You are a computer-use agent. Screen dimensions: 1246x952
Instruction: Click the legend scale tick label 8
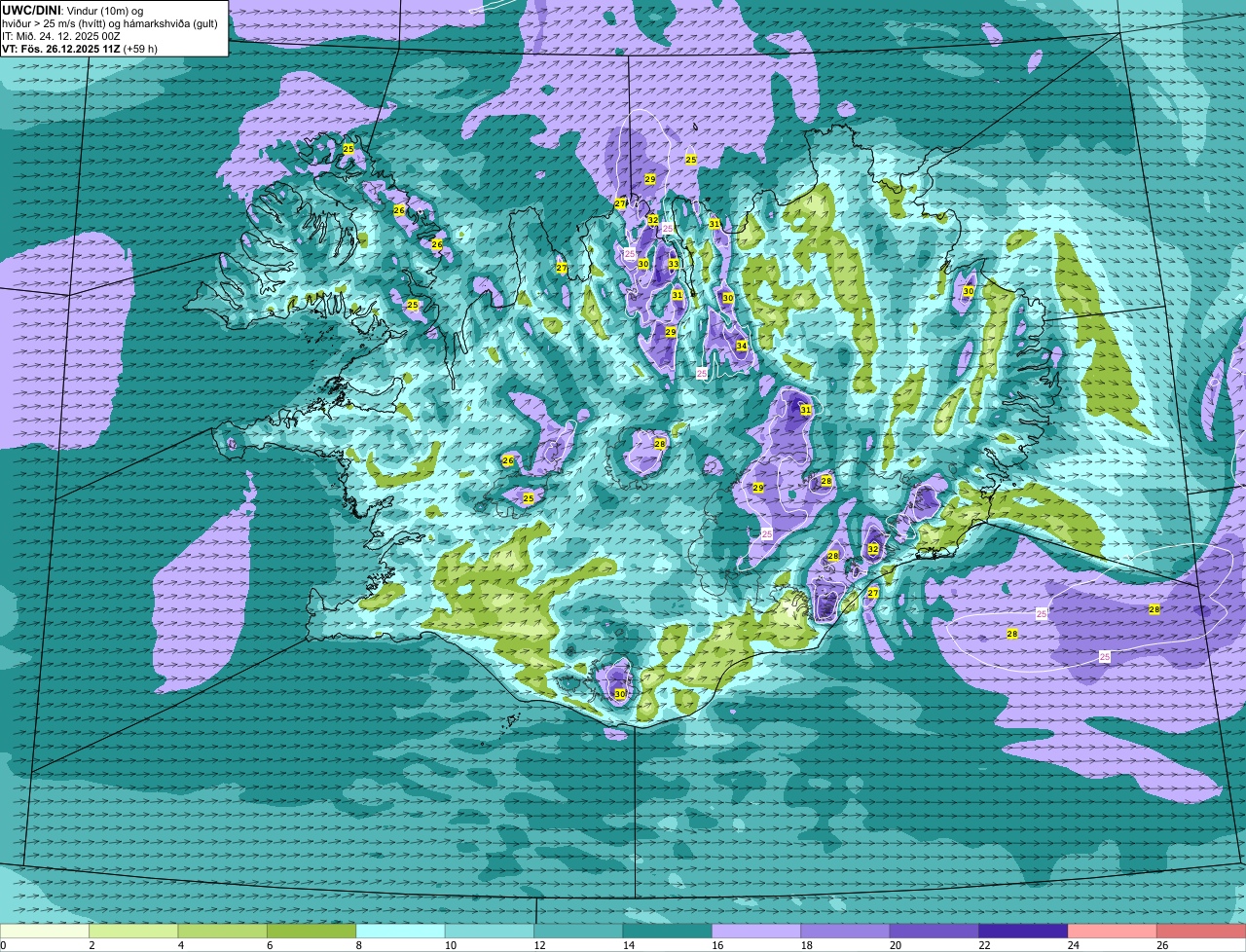pyautogui.click(x=359, y=945)
